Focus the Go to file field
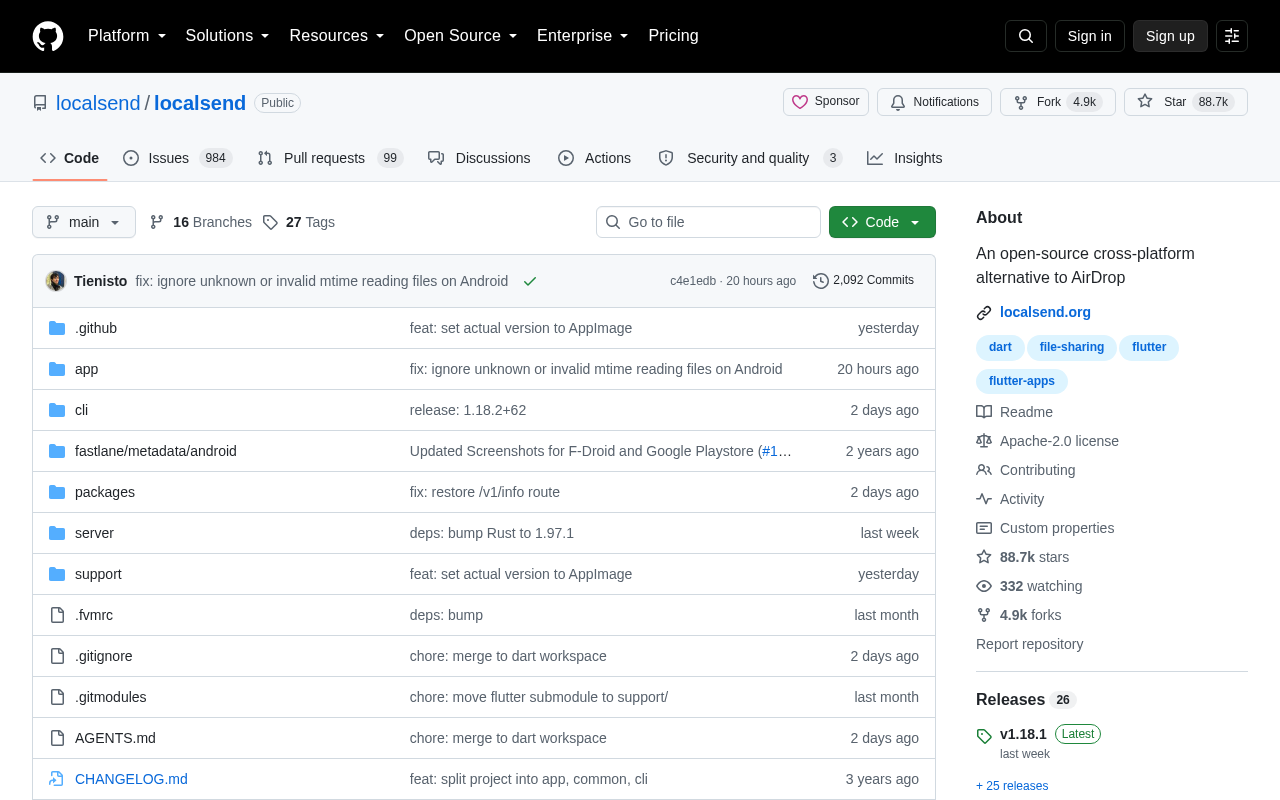The height and width of the screenshot is (800, 1280). point(708,222)
